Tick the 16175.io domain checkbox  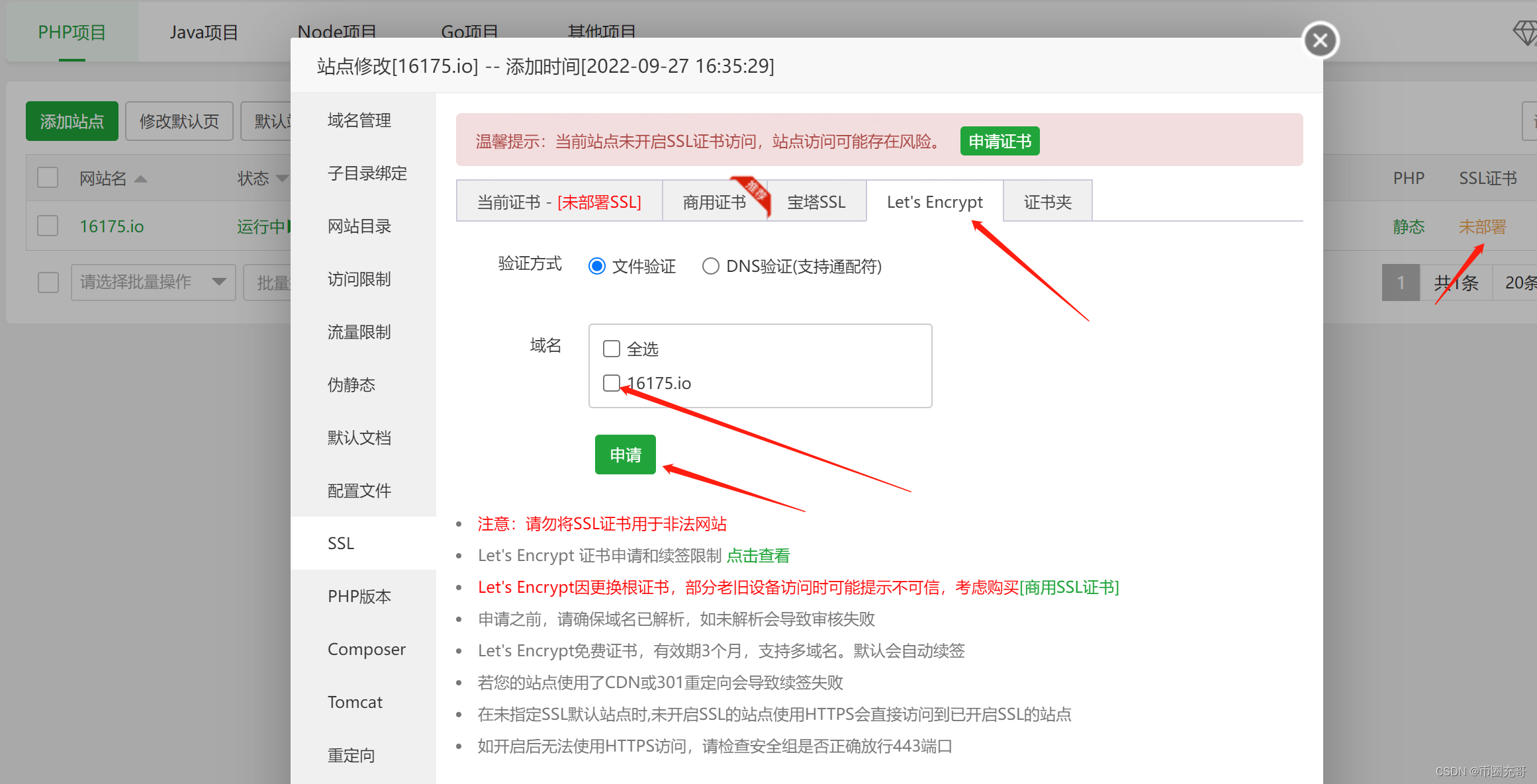tap(612, 383)
